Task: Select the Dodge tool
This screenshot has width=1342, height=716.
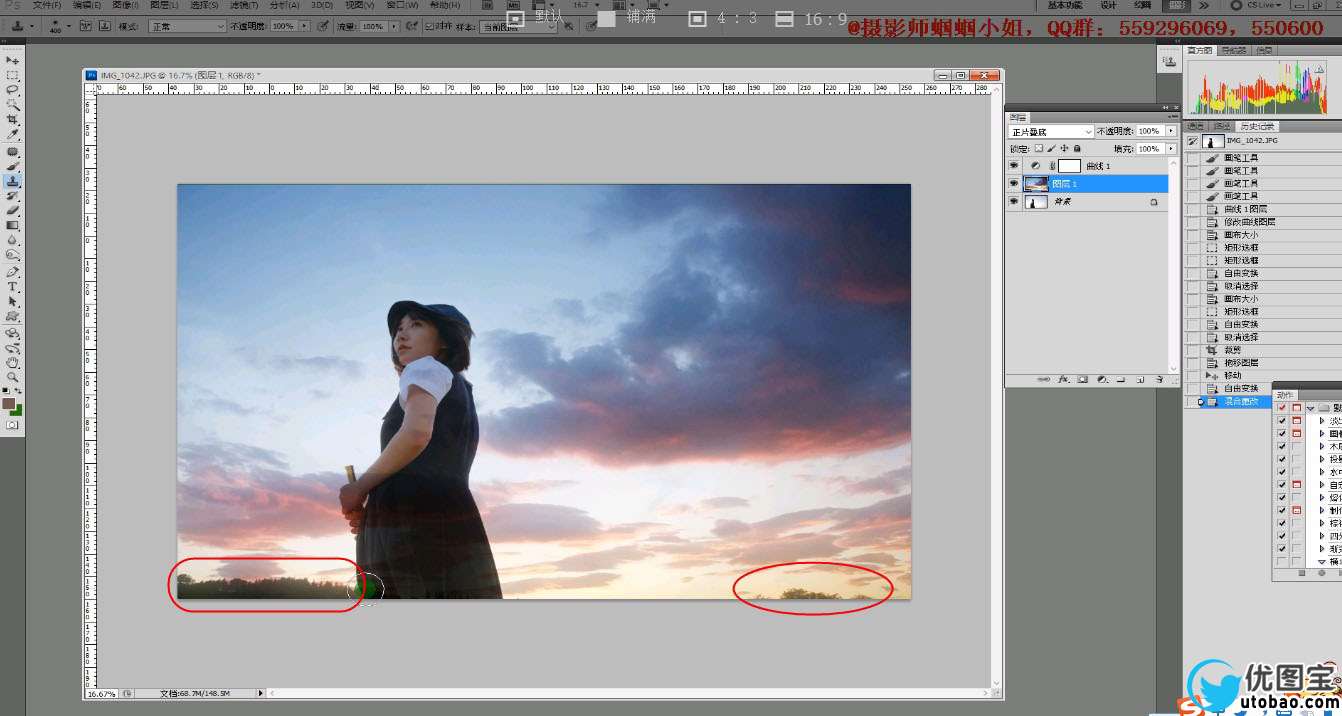Action: coord(13,254)
